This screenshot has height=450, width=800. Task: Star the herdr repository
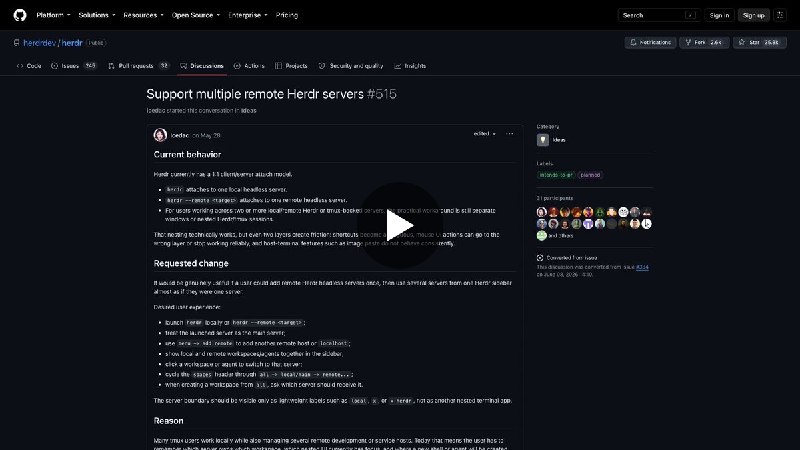point(760,42)
